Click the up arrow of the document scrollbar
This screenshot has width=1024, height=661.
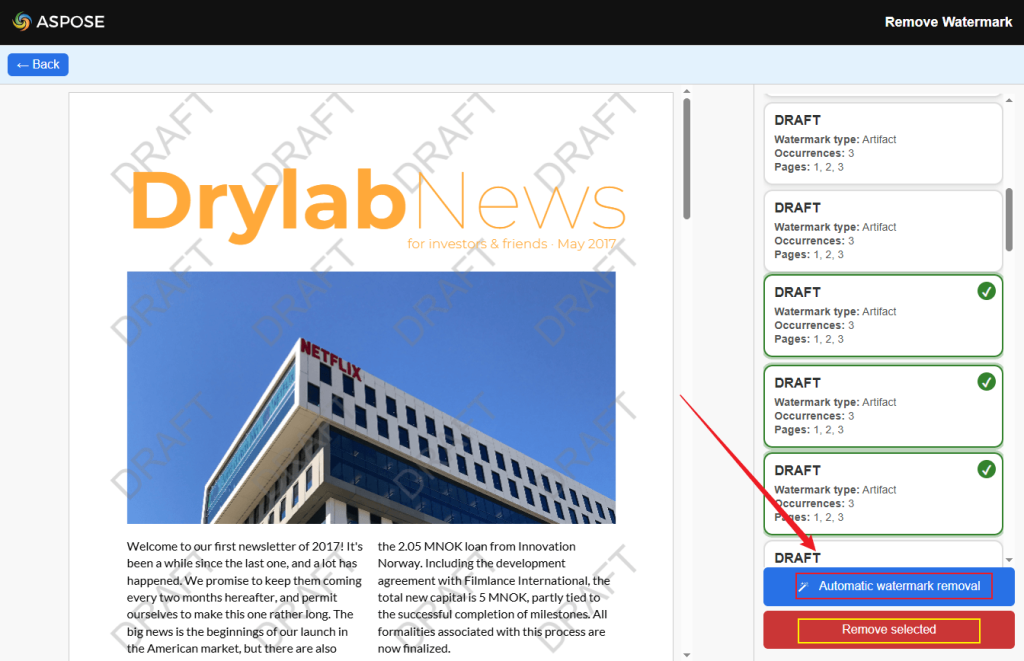point(687,91)
